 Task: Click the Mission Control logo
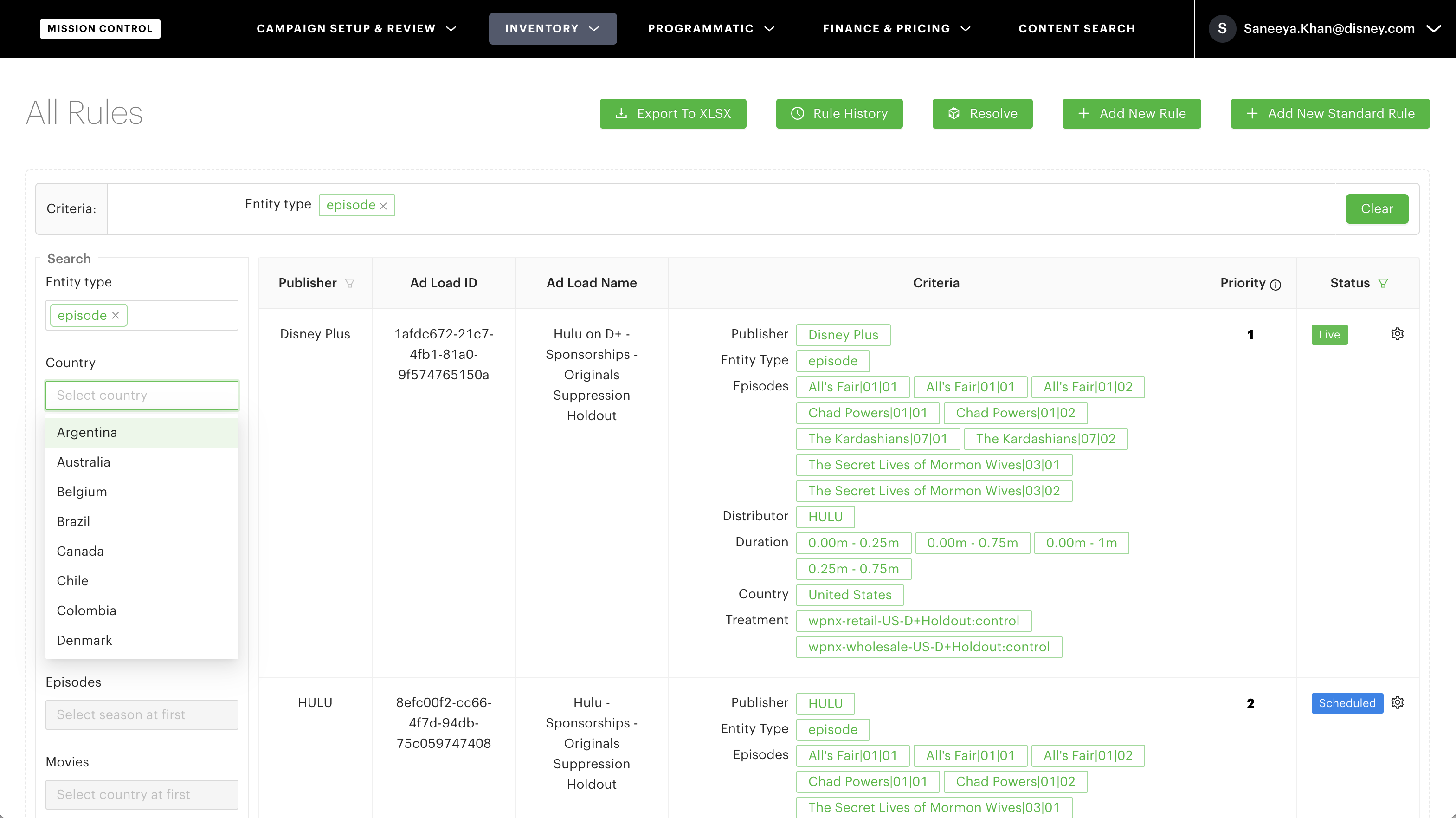click(100, 29)
